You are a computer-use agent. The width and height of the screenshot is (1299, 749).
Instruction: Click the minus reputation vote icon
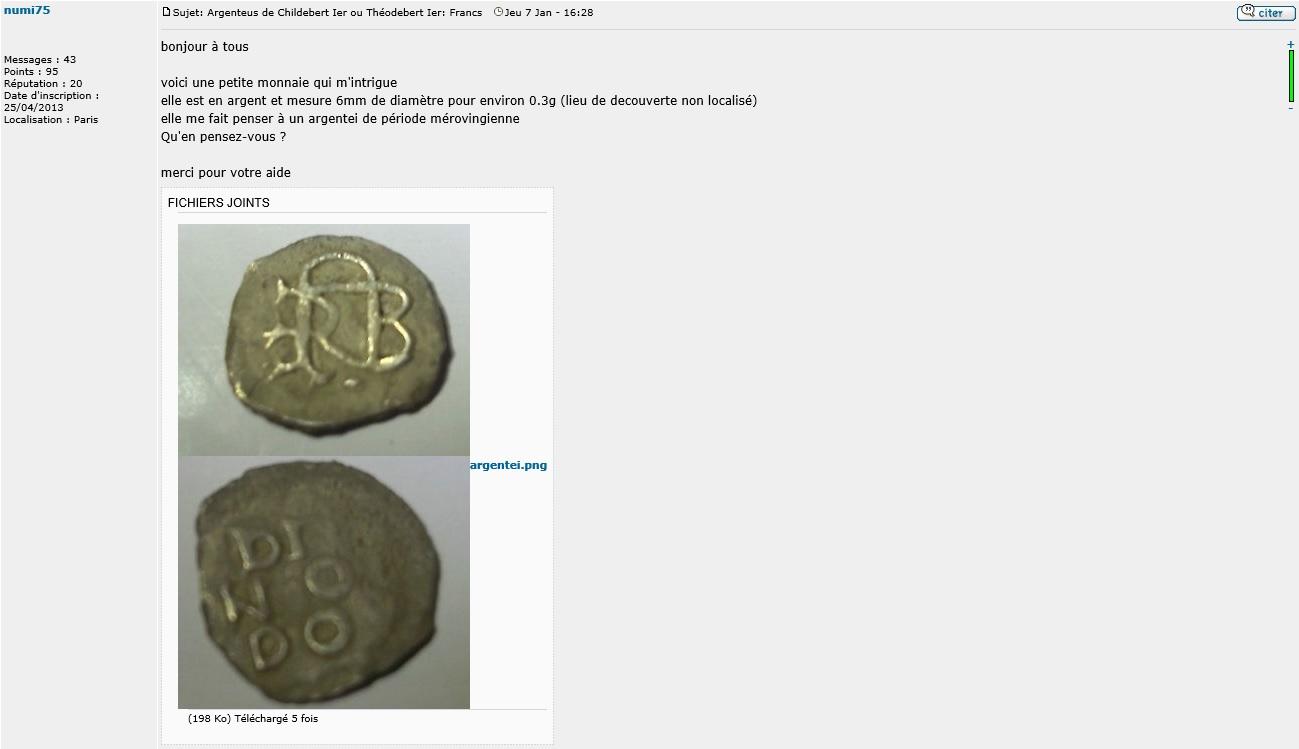pyautogui.click(x=1291, y=108)
